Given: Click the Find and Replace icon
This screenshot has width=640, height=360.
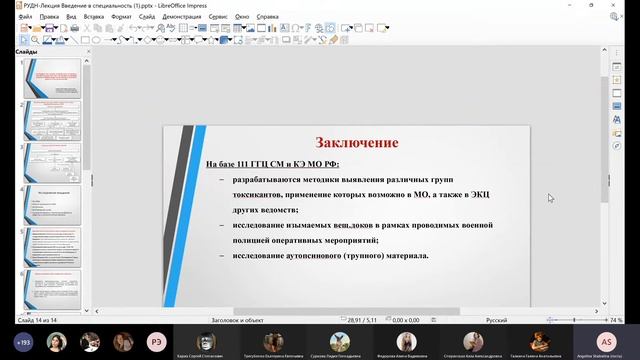Looking at the screenshot, I should [x=161, y=28].
